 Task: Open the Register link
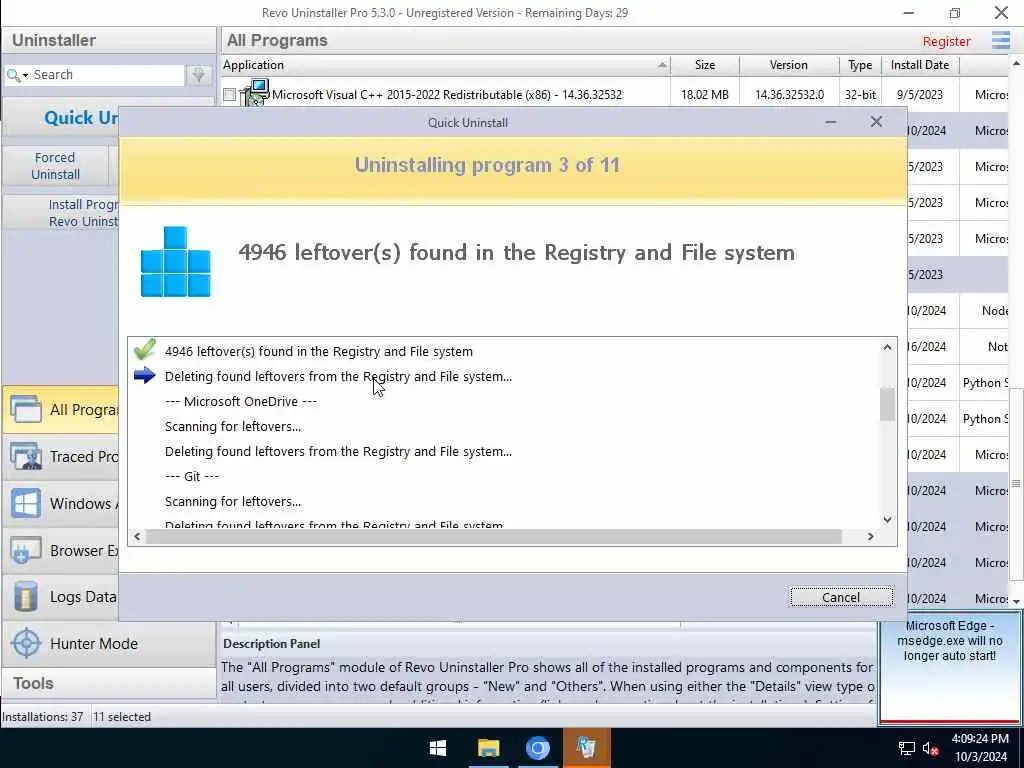[x=946, y=41]
